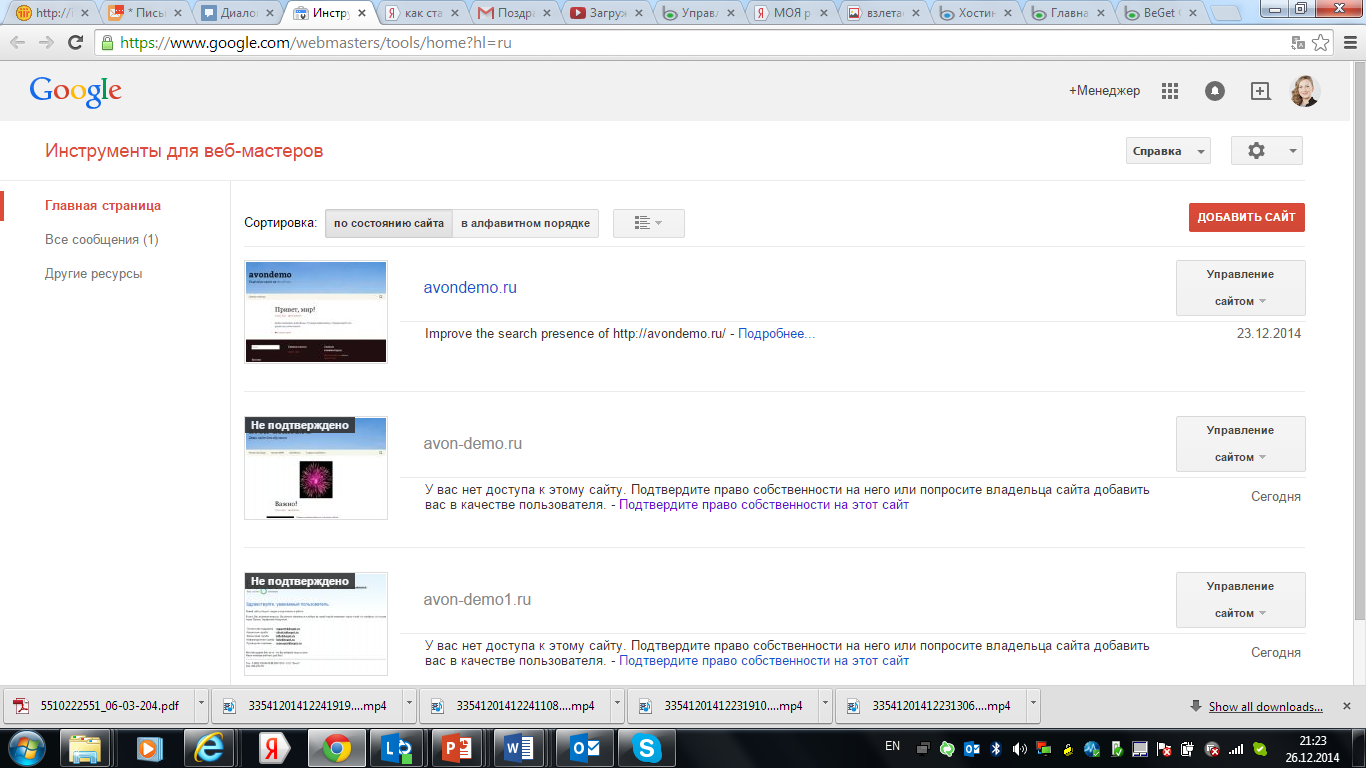Open Управление сайтом for avon-demo1.ru
This screenshot has width=1366, height=768.
pos(1240,599)
